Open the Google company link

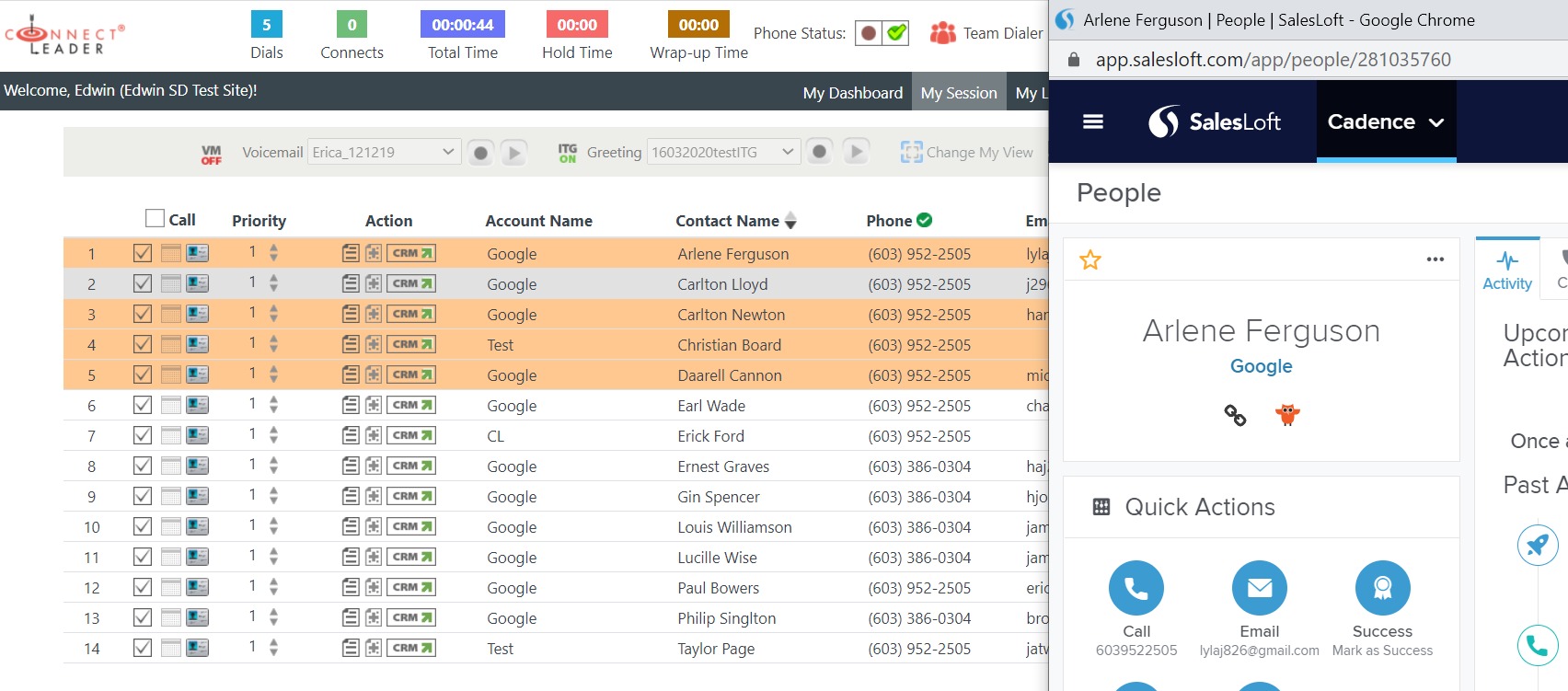click(x=1261, y=366)
